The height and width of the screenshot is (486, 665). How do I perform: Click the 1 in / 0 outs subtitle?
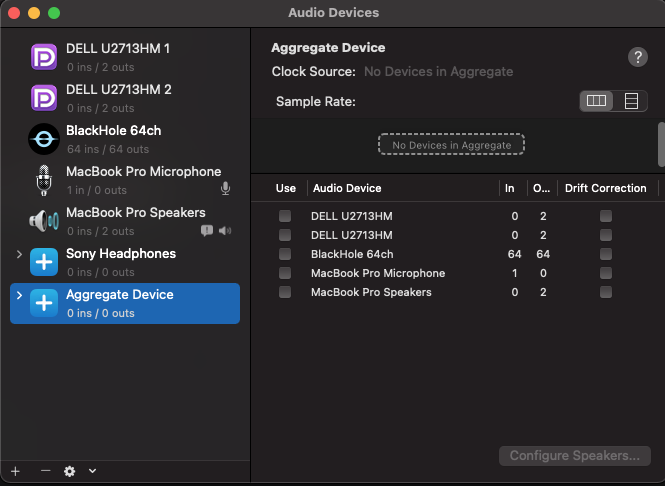click(x=97, y=190)
